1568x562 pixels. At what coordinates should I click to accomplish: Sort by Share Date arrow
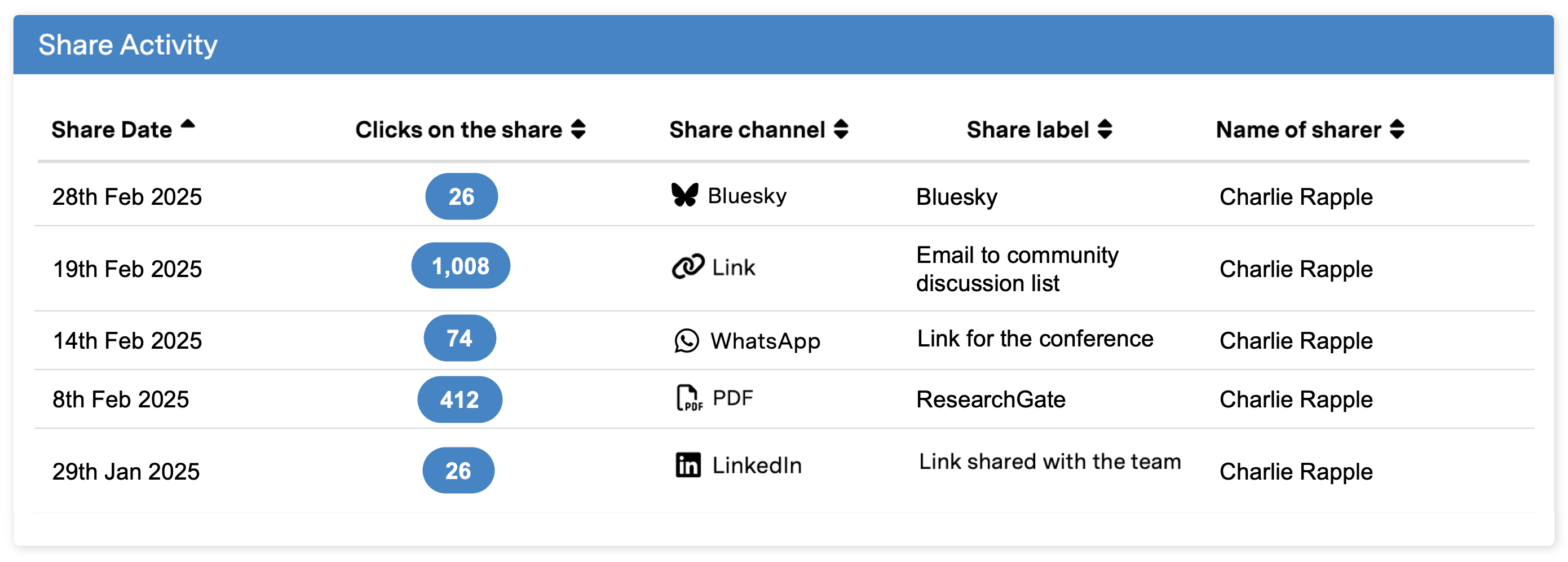pos(188,125)
